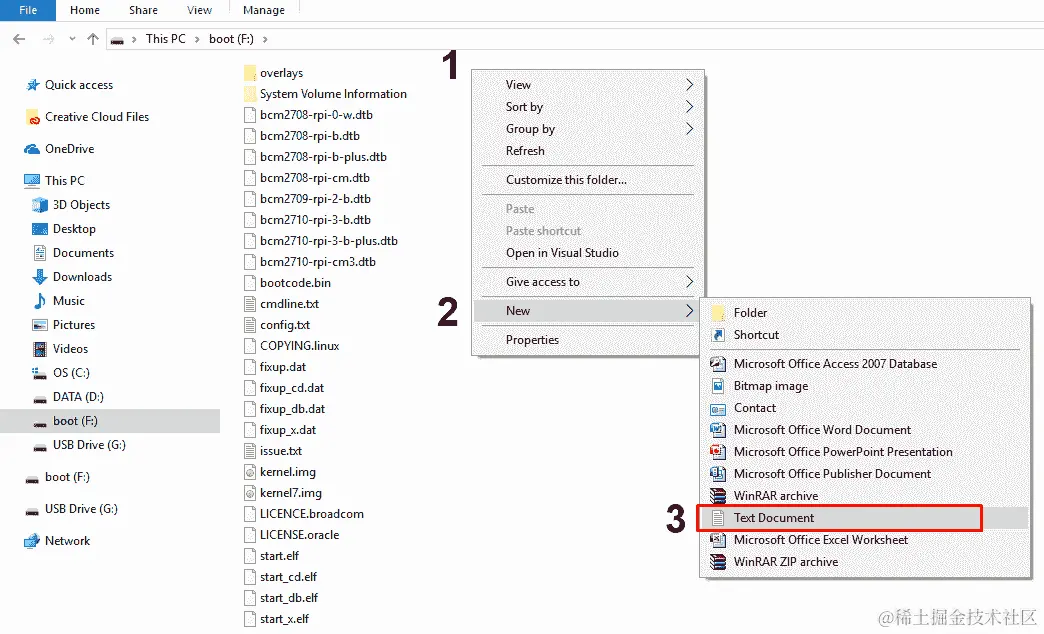Click the OneDrive cloud icon
This screenshot has height=634, width=1044.
click(32, 149)
